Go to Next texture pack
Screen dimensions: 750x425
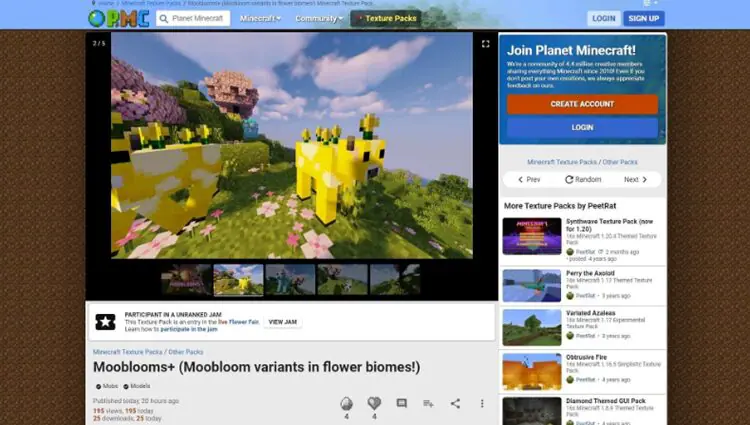pos(635,179)
